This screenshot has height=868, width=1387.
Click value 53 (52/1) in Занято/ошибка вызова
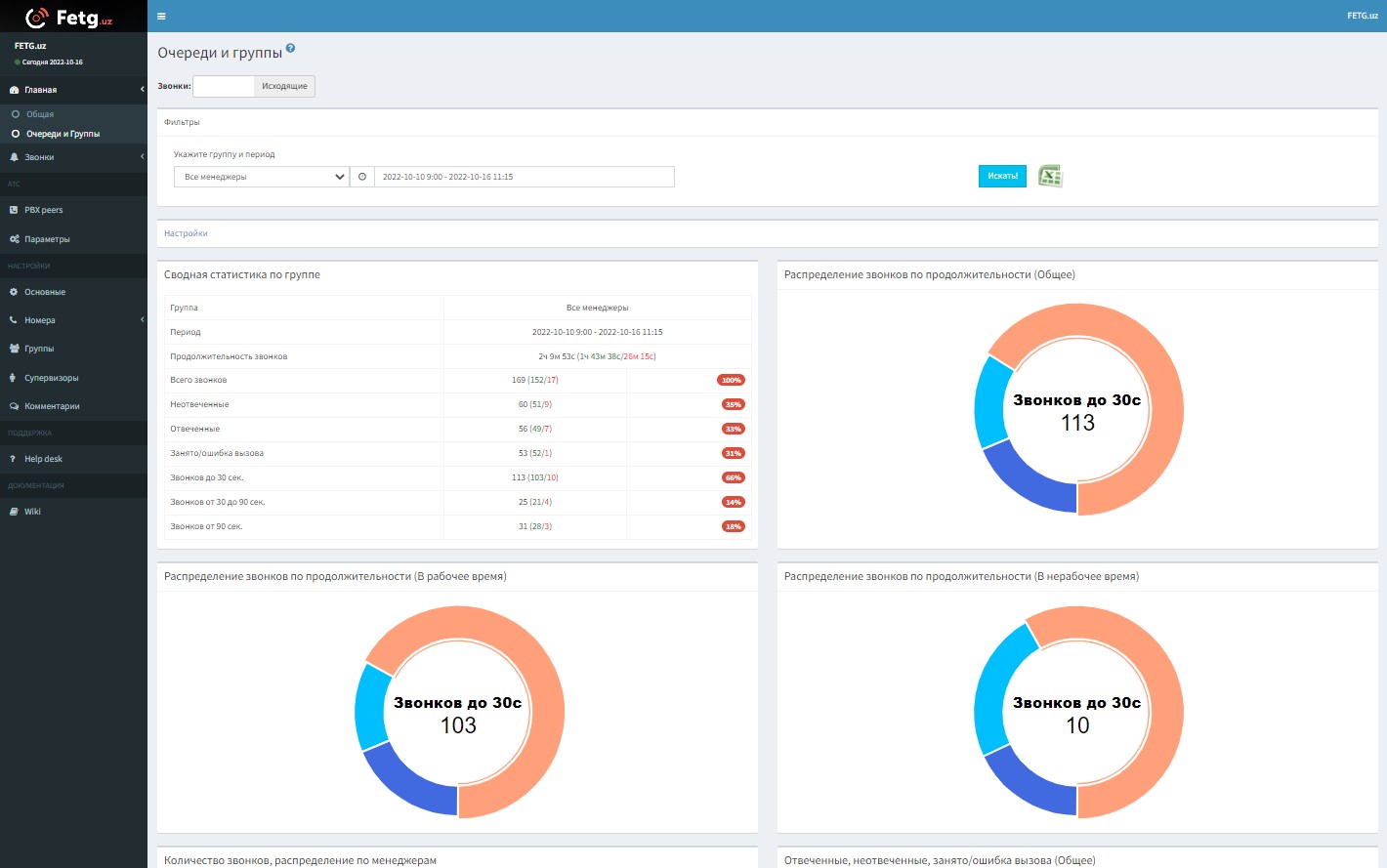tap(535, 453)
